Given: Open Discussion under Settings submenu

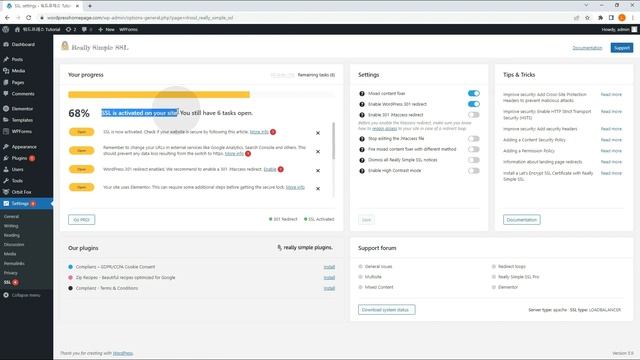Looking at the screenshot, I should pos(14,244).
